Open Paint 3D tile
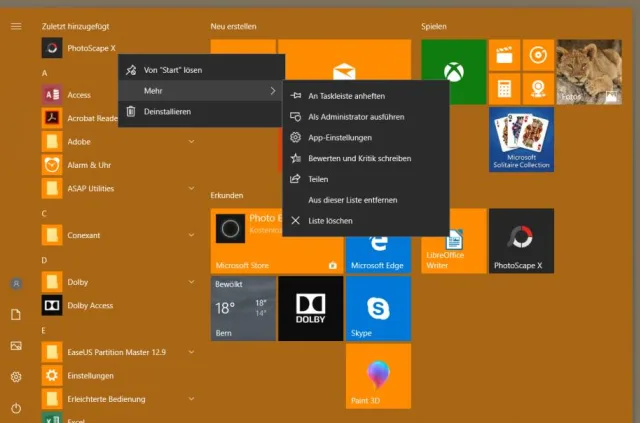The width and height of the screenshot is (640, 423). 378,376
